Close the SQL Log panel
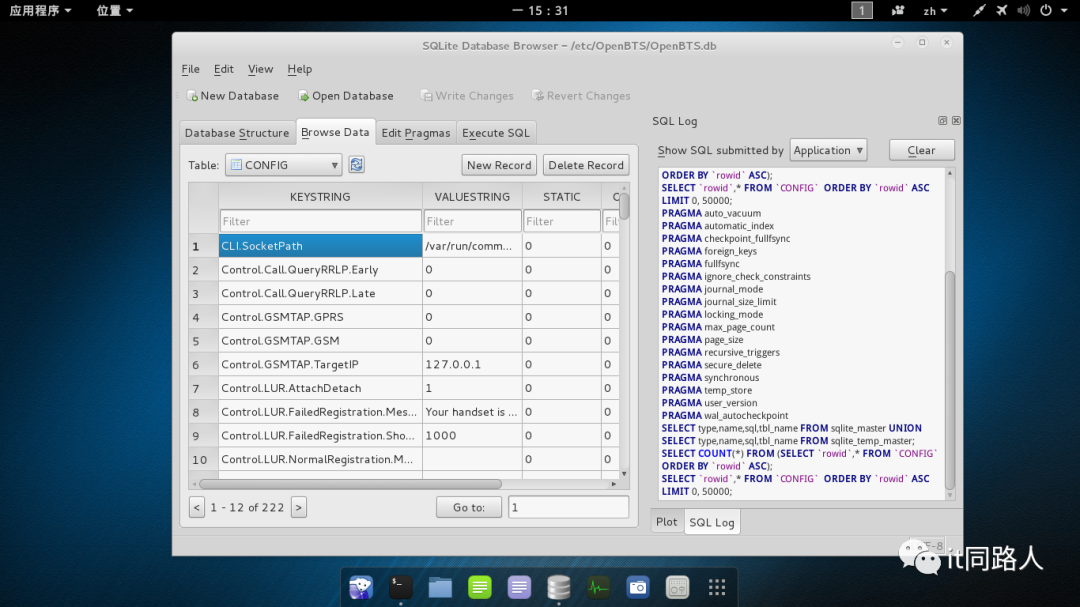This screenshot has height=607, width=1080. point(956,121)
